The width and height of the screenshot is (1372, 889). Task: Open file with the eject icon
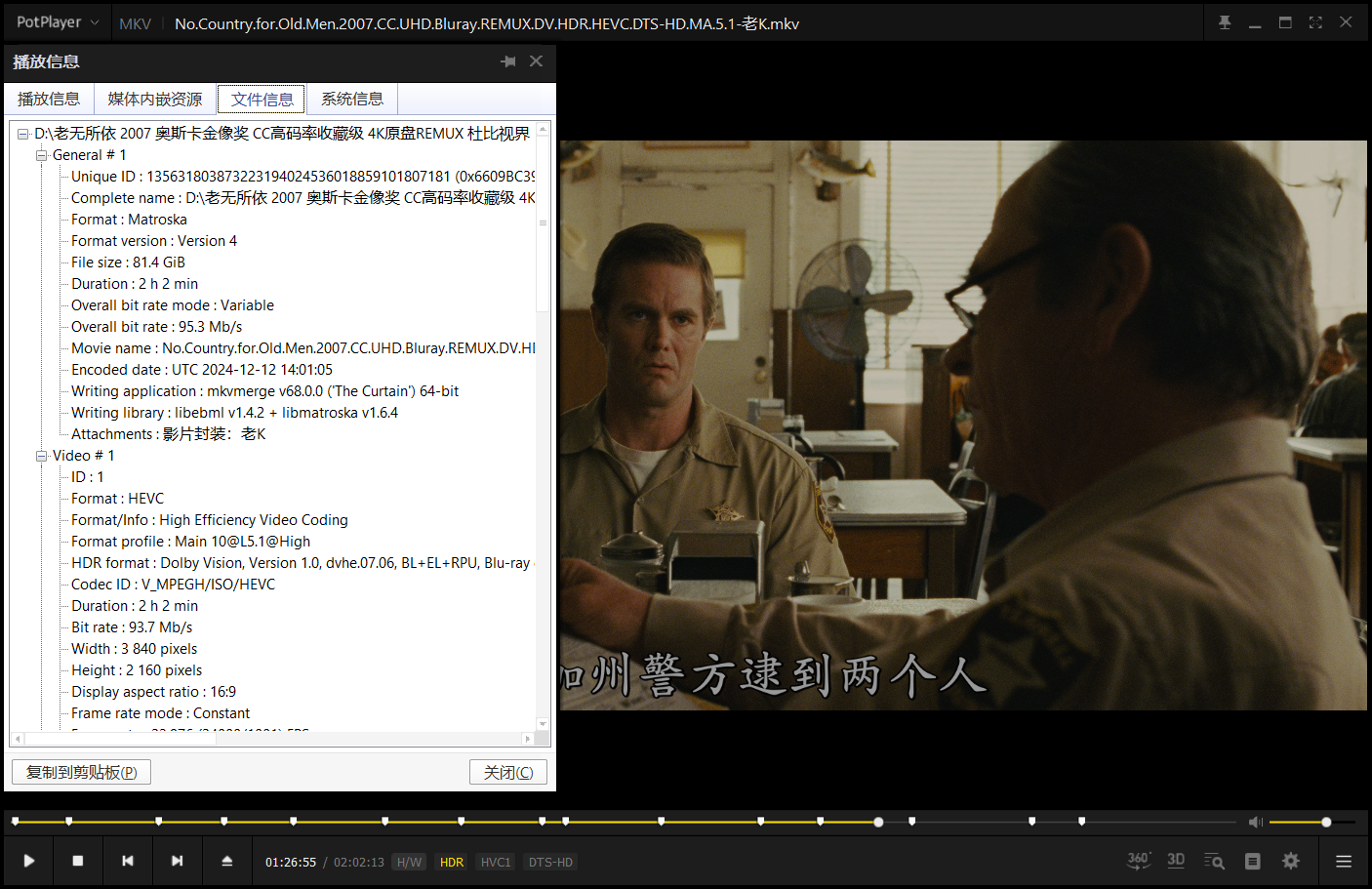(x=226, y=861)
